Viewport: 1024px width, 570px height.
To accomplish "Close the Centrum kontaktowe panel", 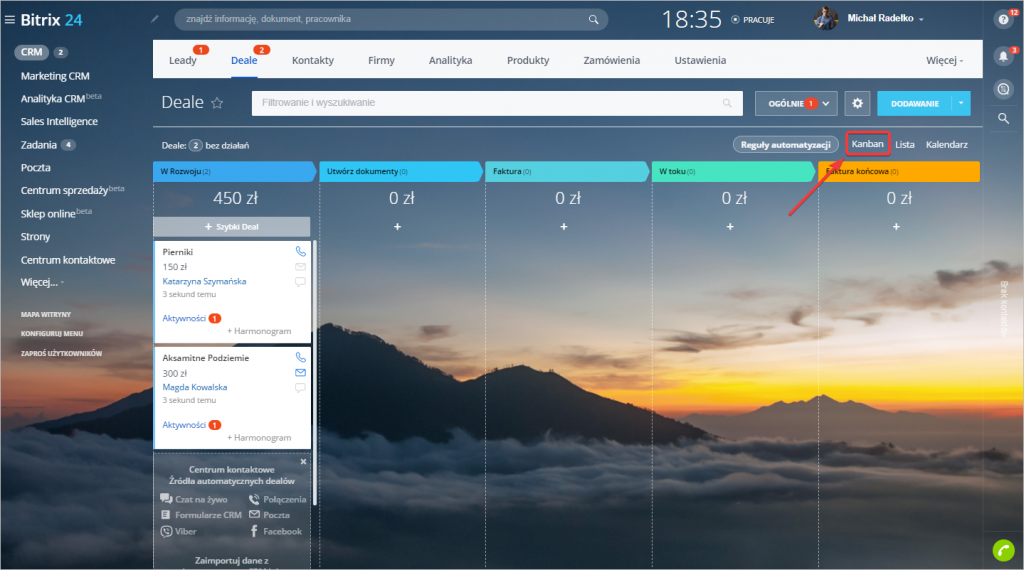I will [x=304, y=462].
